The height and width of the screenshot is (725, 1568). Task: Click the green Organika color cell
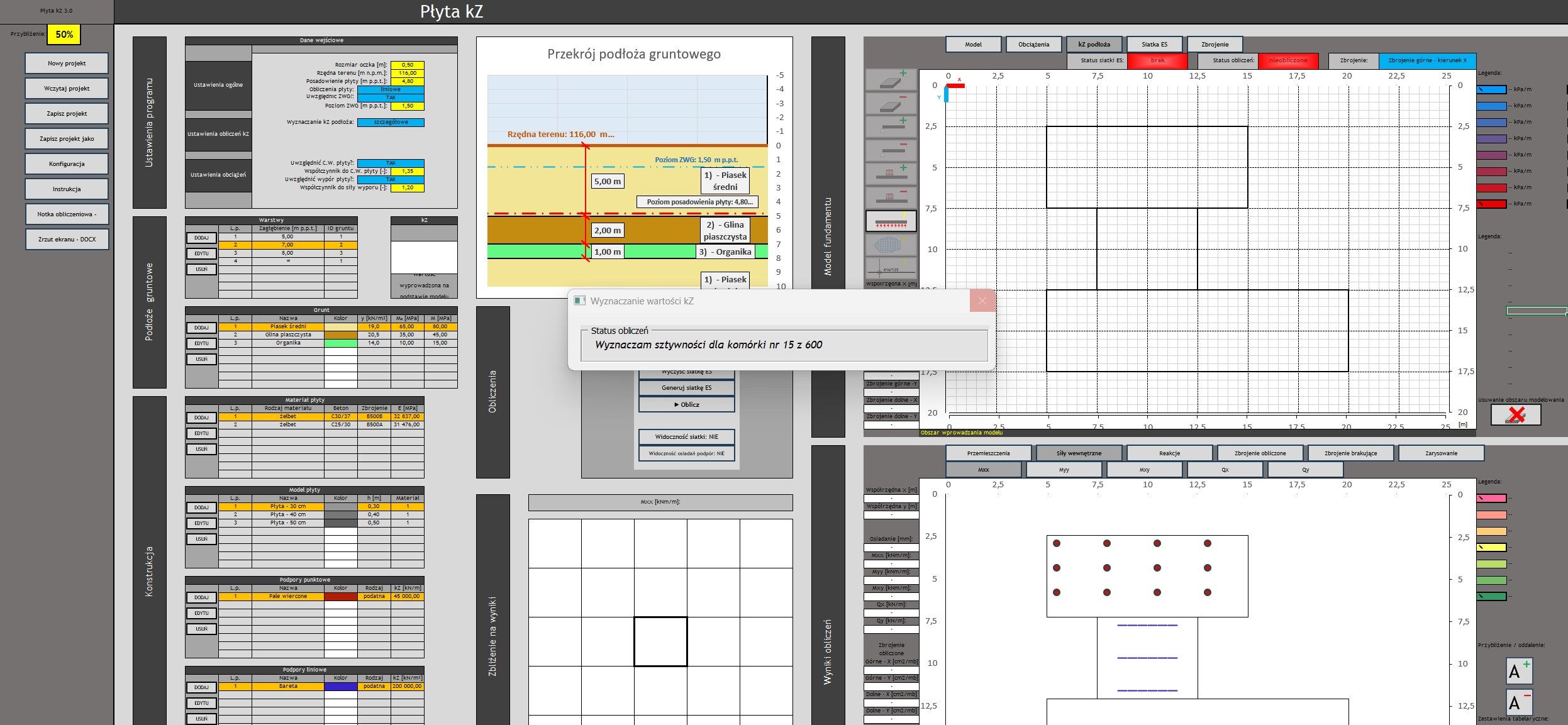tap(340, 343)
